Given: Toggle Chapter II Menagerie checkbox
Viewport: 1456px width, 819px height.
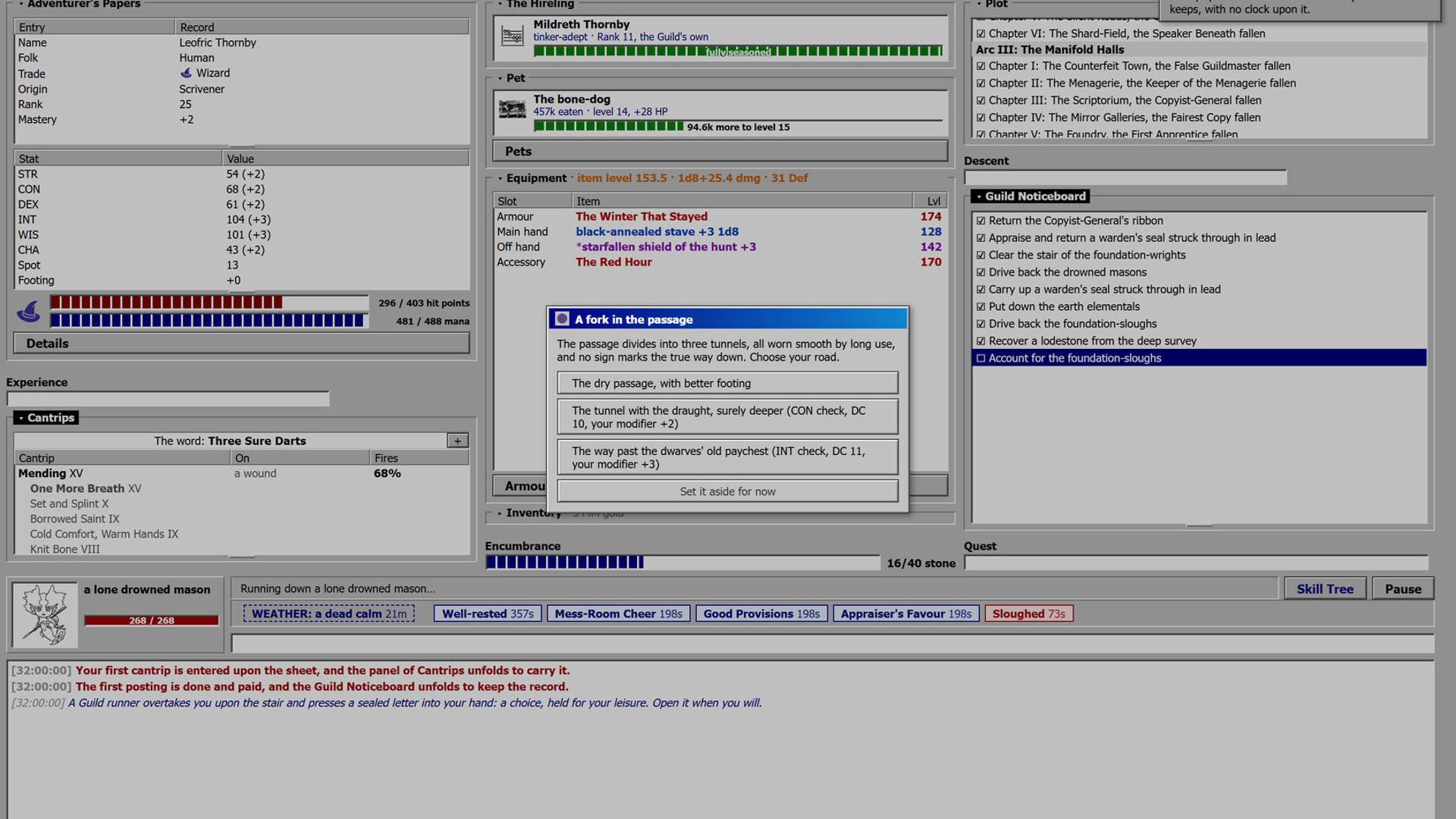Looking at the screenshot, I should point(981,83).
